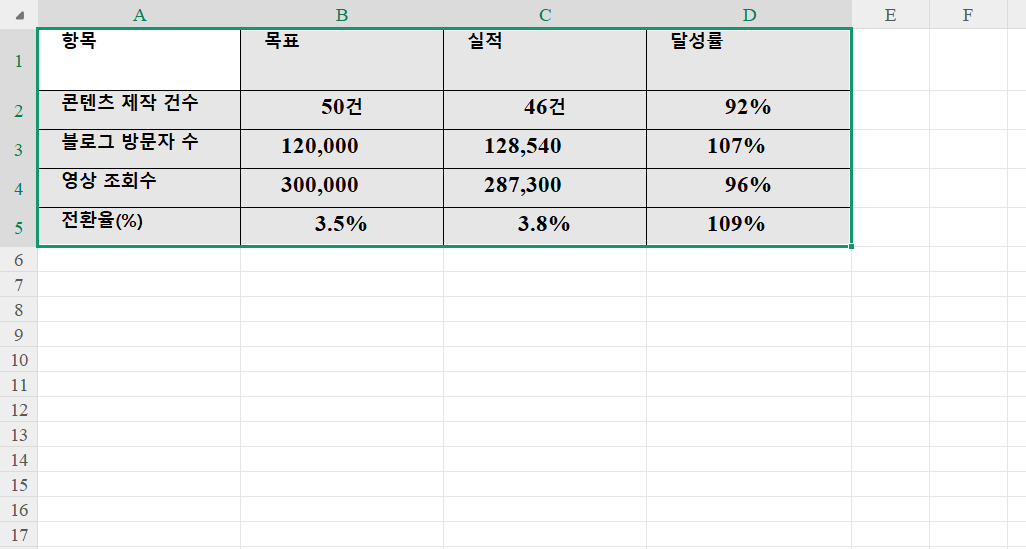1026x549 pixels.
Task: Select the 50건 cell
Action: [x=342, y=110]
